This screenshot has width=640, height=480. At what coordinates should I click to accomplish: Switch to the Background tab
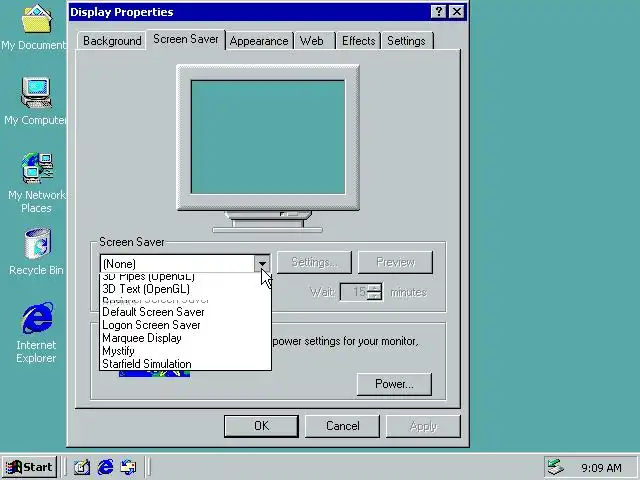tap(112, 41)
